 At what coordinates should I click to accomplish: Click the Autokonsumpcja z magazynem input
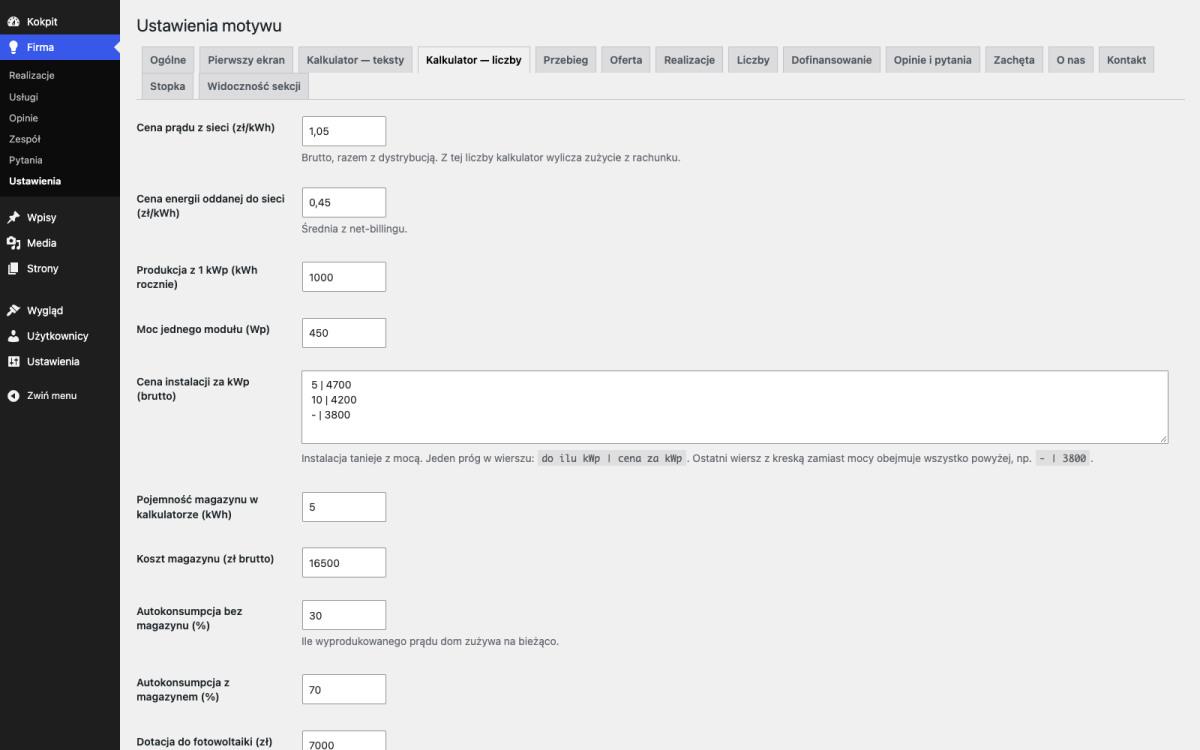344,689
